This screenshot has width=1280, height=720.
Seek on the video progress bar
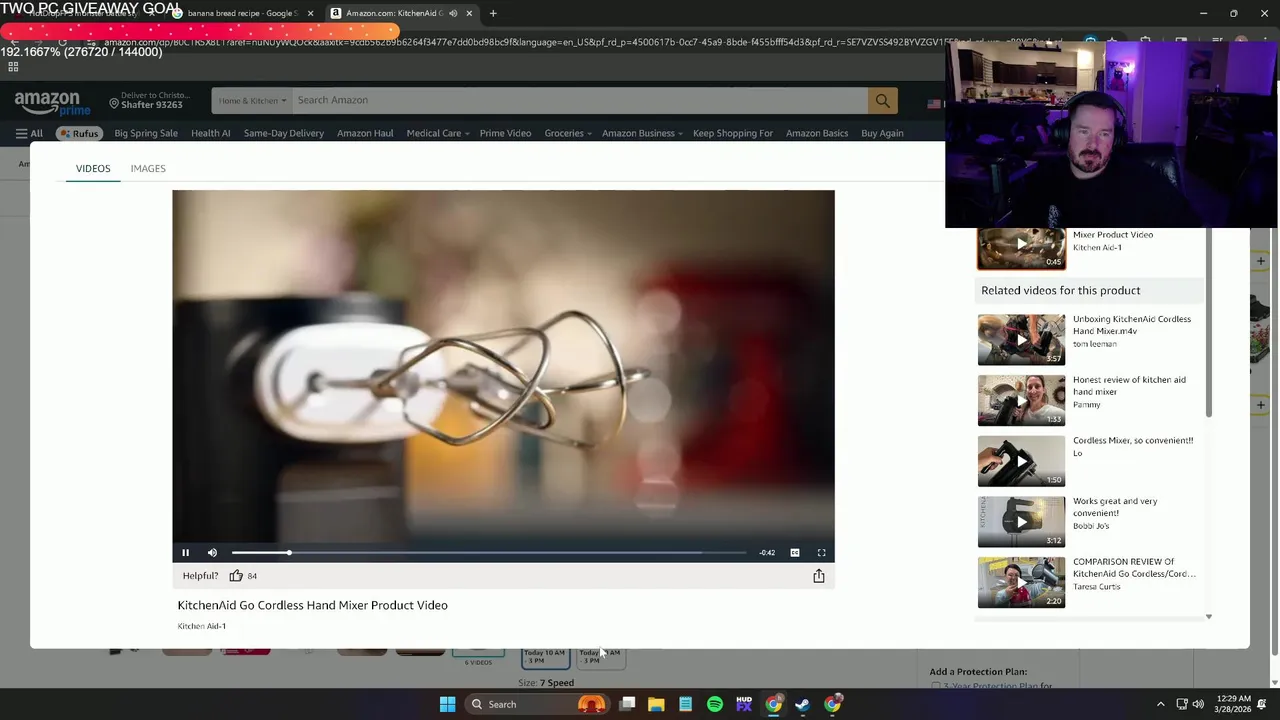click(x=489, y=552)
